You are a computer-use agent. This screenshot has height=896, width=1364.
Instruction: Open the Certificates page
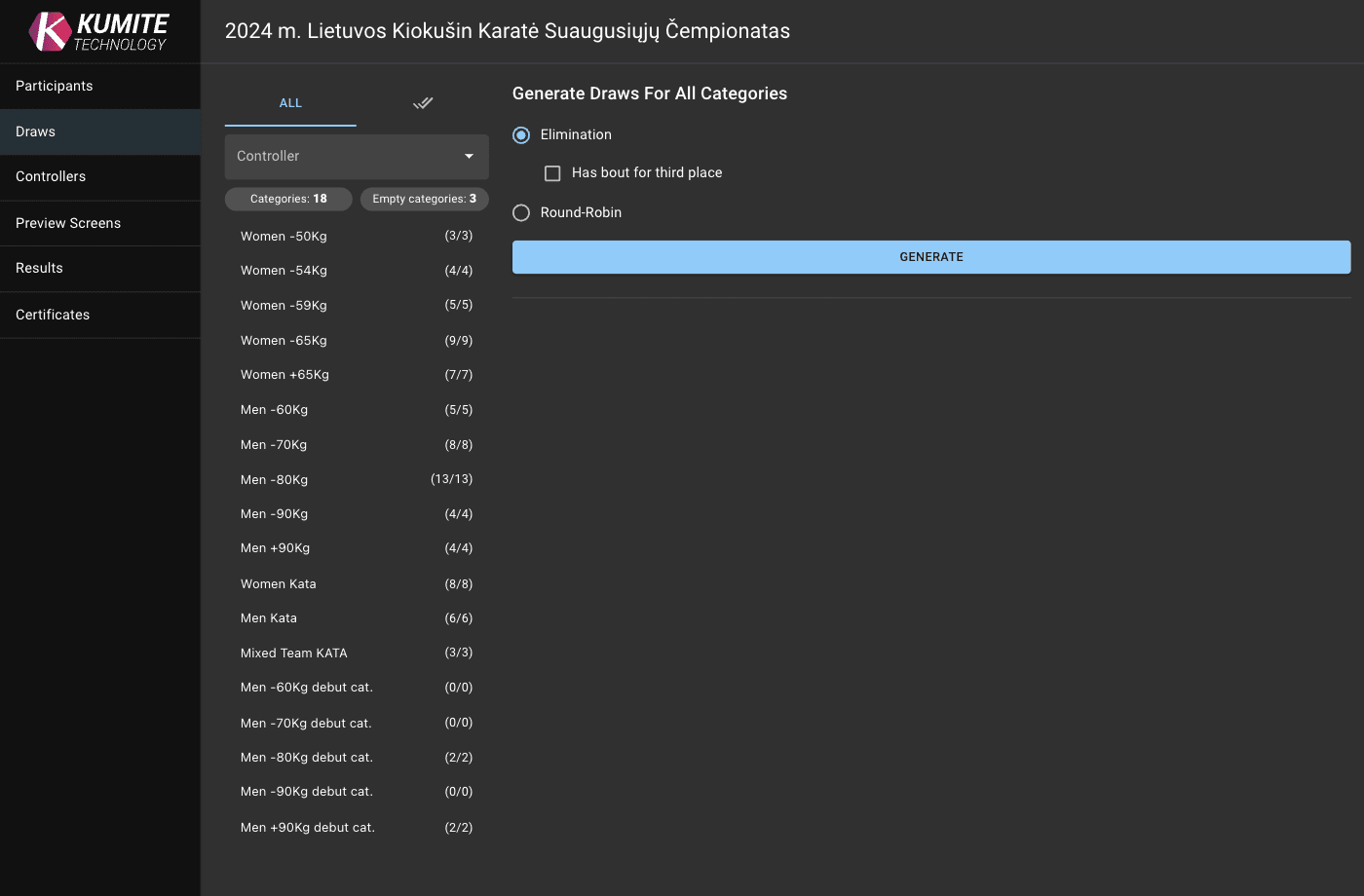53,315
